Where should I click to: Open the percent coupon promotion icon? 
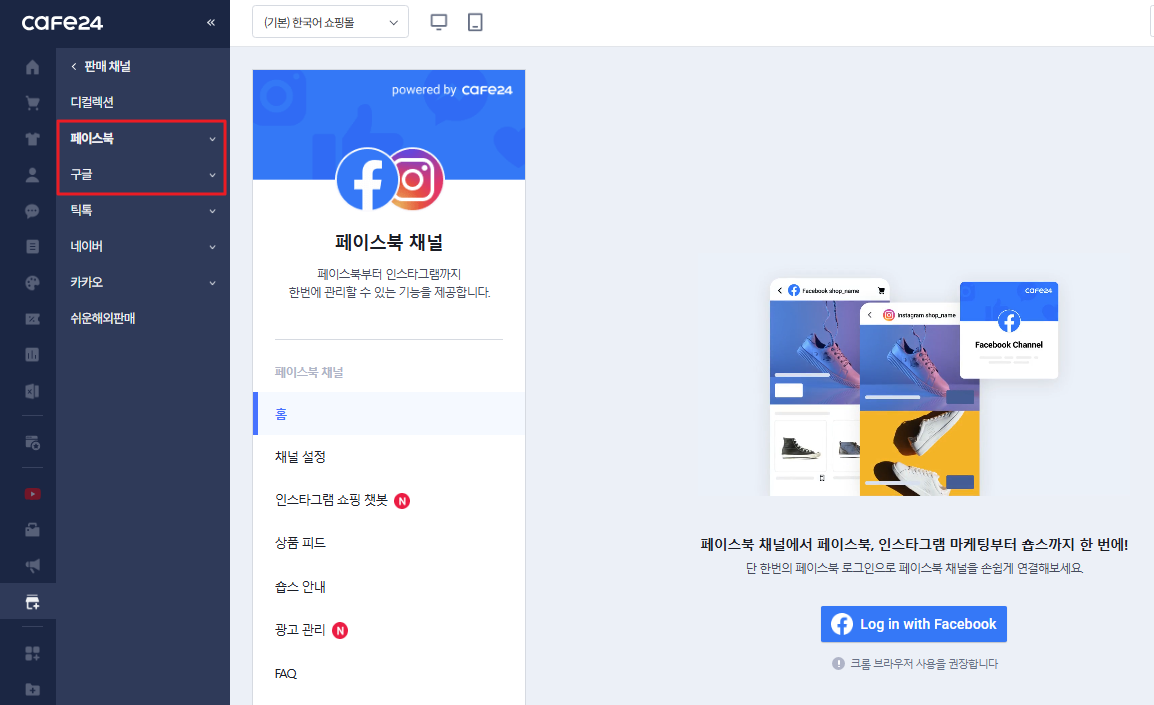(32, 319)
